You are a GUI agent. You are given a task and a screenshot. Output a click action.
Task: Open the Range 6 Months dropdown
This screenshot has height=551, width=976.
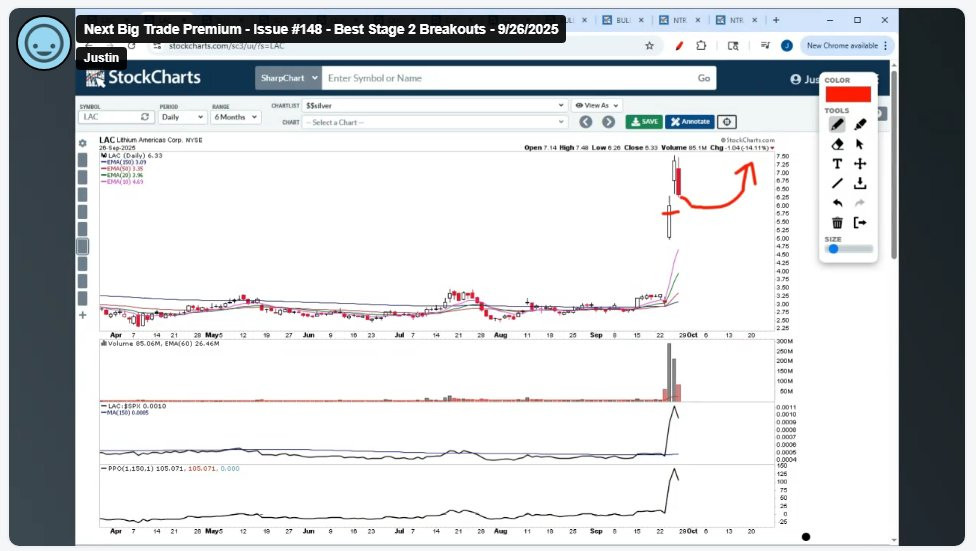pyautogui.click(x=235, y=117)
